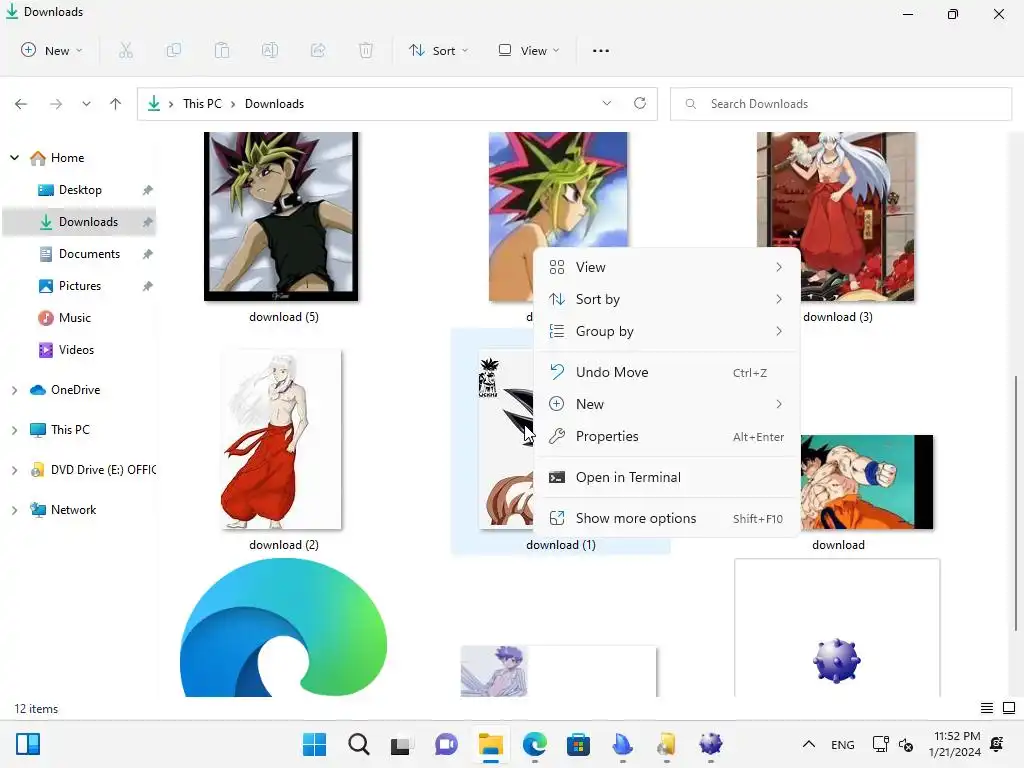Expand the Network tree node
This screenshot has height=768, width=1024.
coord(14,510)
